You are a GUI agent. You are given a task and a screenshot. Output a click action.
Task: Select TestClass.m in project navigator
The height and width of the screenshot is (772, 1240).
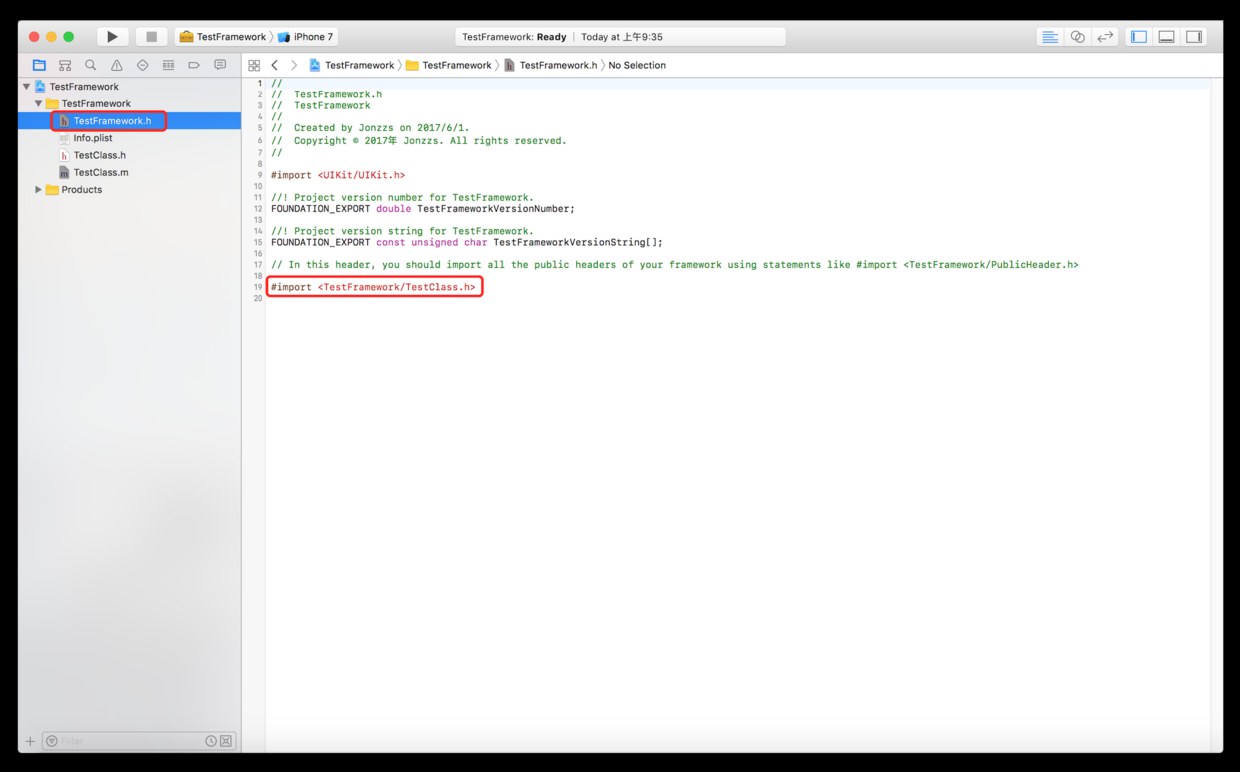click(x=100, y=172)
